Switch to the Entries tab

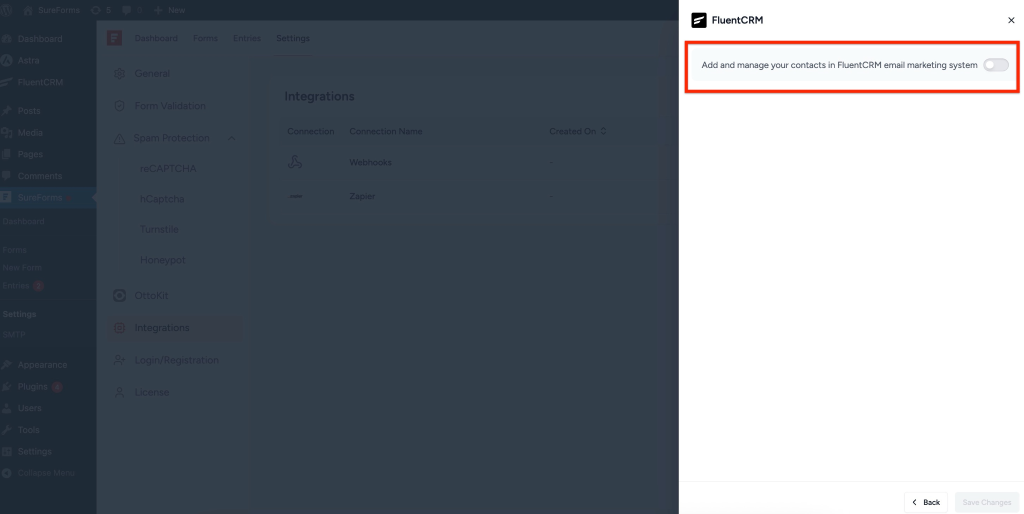point(247,39)
